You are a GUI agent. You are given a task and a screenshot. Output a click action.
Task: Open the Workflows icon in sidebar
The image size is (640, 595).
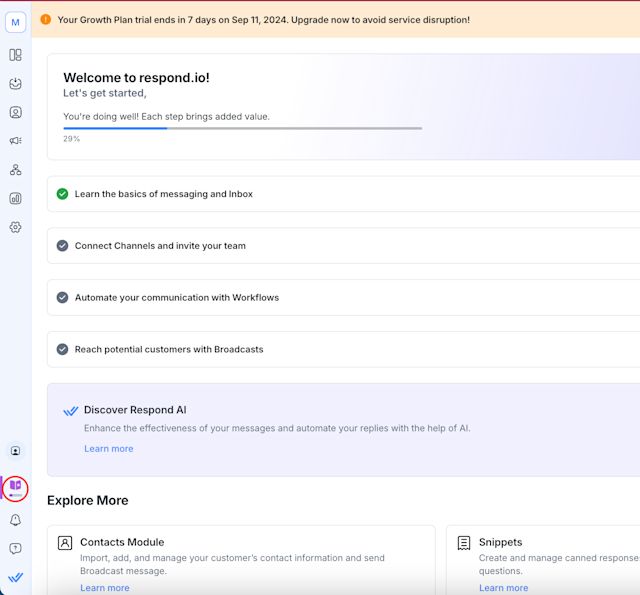tap(16, 170)
